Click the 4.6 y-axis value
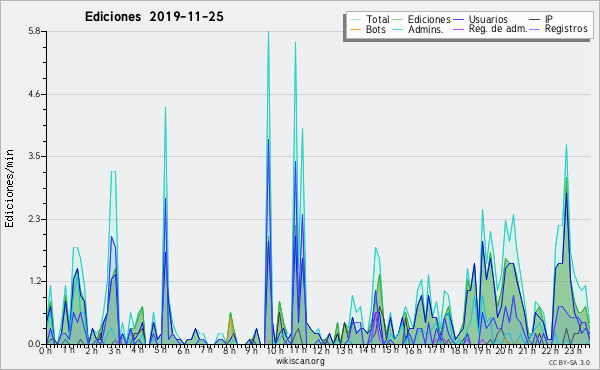The width and height of the screenshot is (600, 370). [x=34, y=94]
